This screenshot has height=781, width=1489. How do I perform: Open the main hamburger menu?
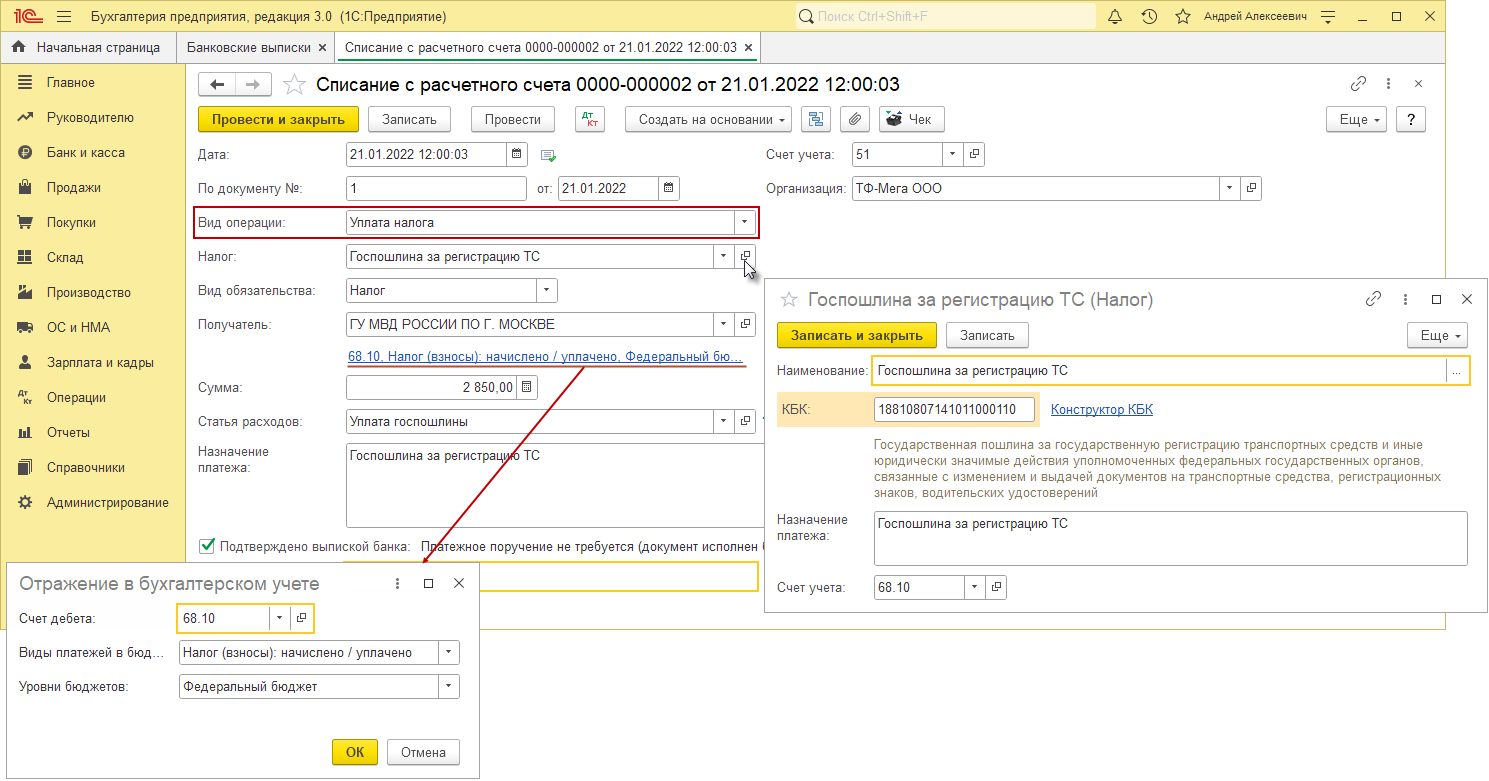click(65, 17)
